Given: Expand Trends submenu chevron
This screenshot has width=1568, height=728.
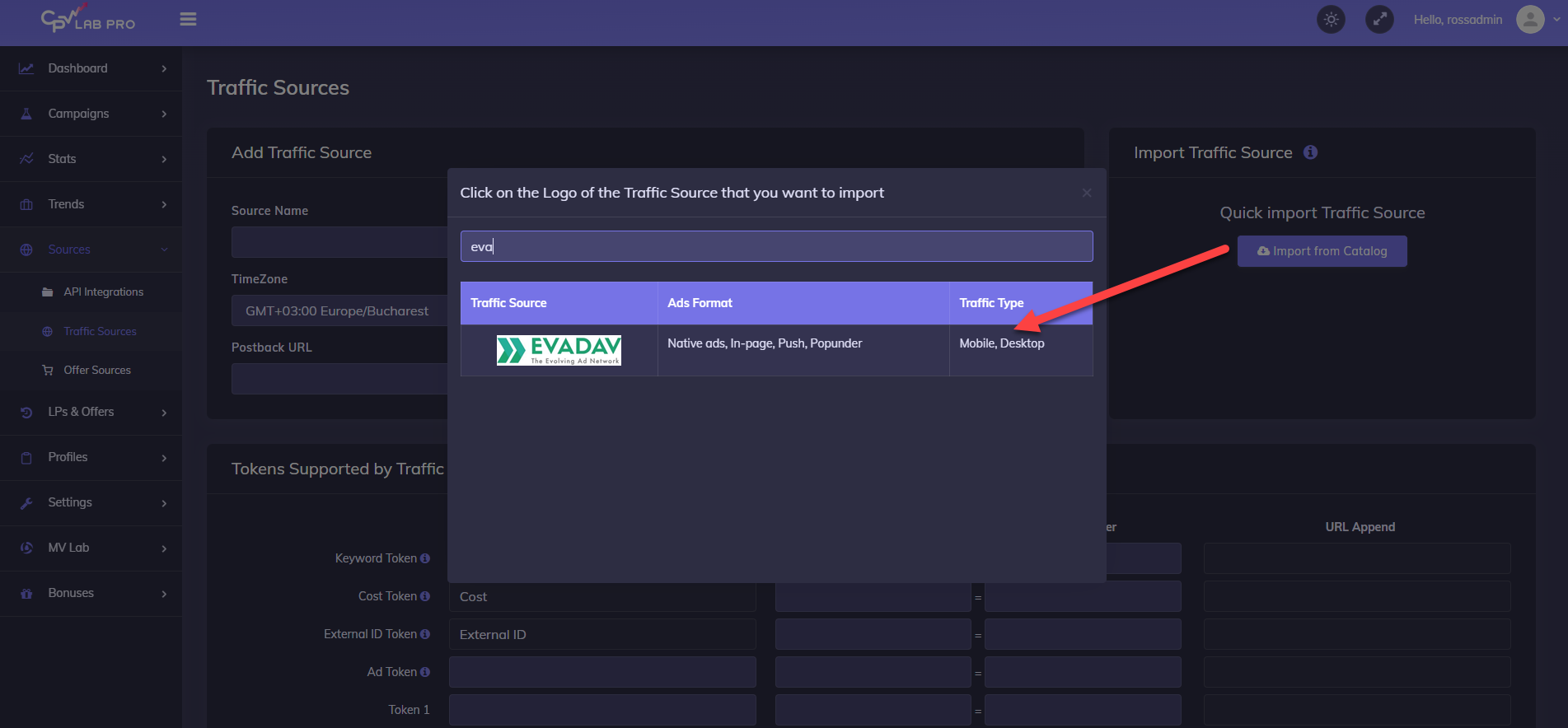Looking at the screenshot, I should coord(164,204).
